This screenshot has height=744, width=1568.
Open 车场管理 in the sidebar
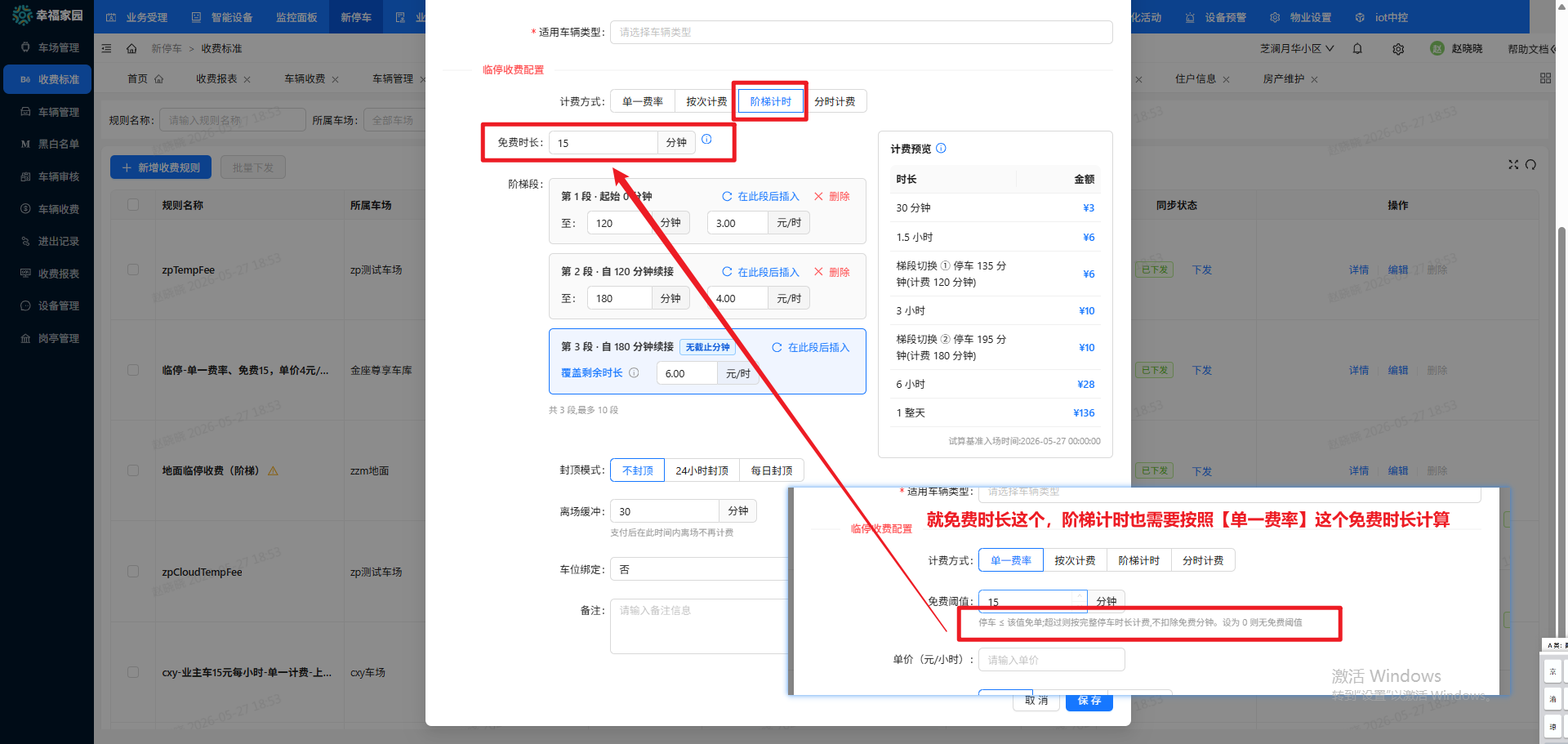(x=49, y=47)
